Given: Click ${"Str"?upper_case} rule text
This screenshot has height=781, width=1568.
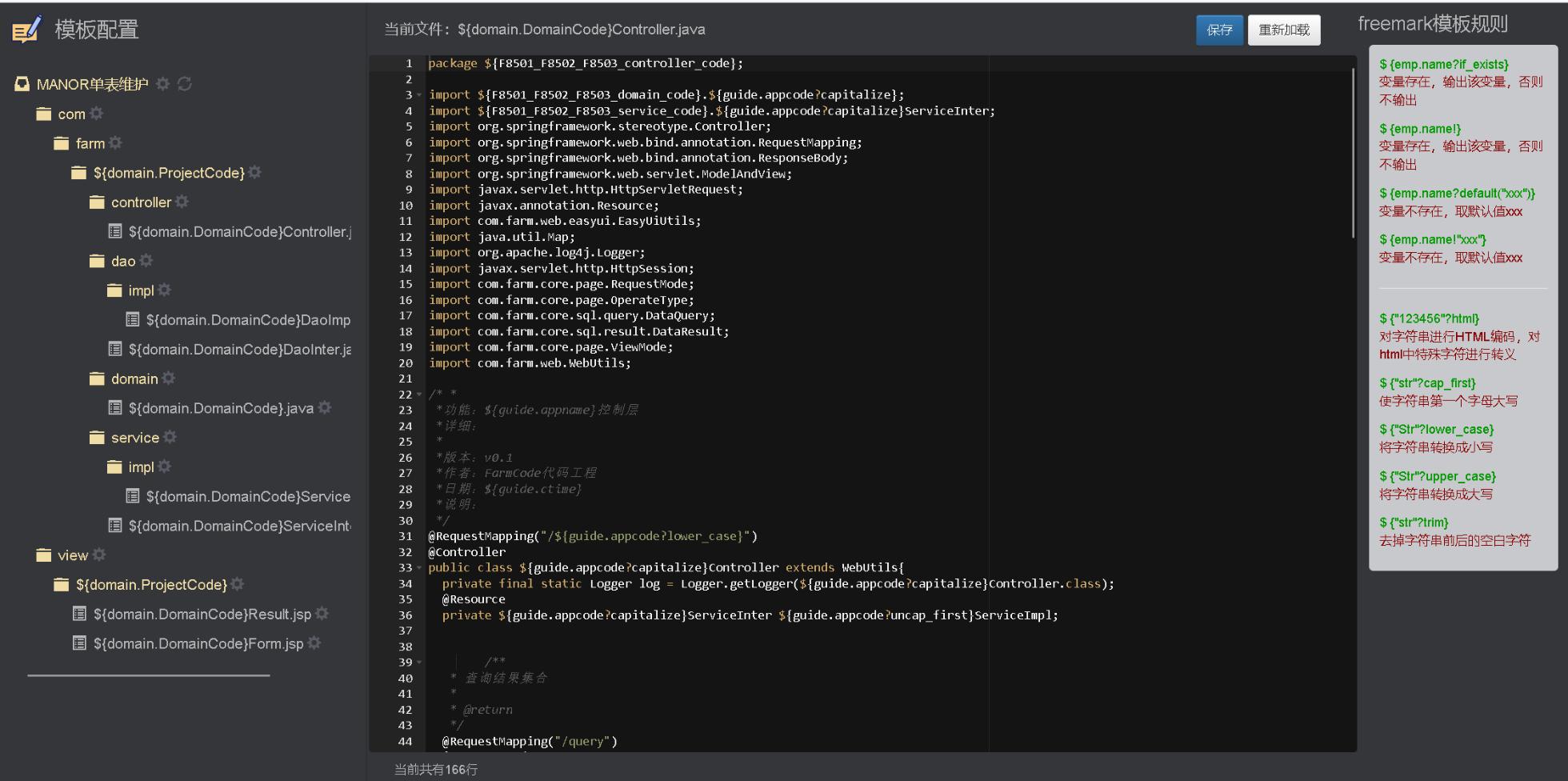Looking at the screenshot, I should (1438, 476).
